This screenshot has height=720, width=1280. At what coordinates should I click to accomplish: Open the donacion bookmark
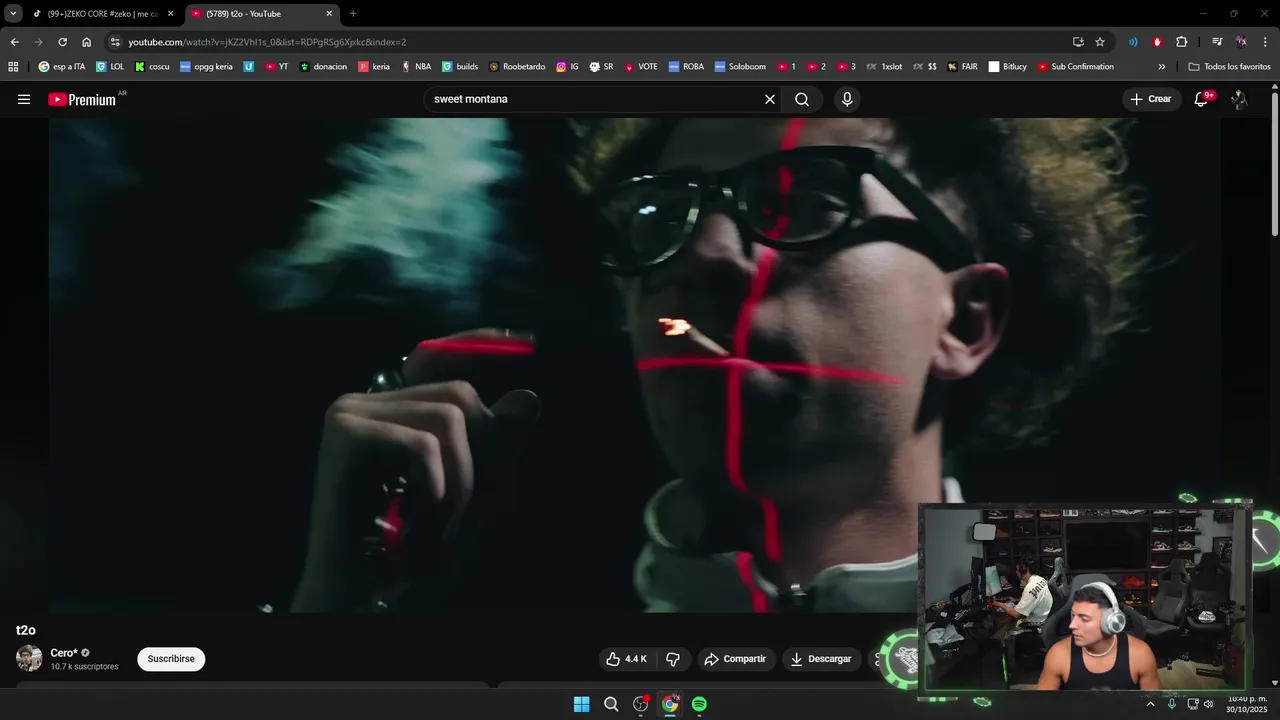click(323, 67)
